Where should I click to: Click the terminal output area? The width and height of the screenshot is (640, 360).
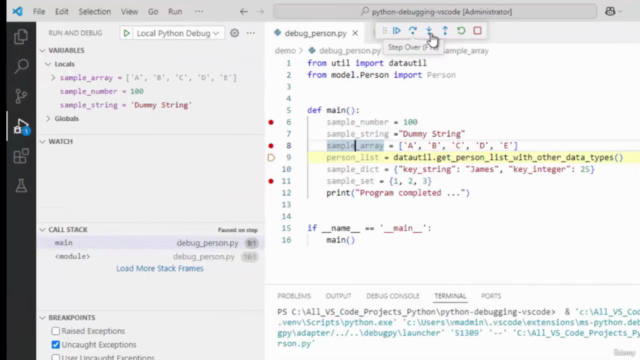point(457,328)
